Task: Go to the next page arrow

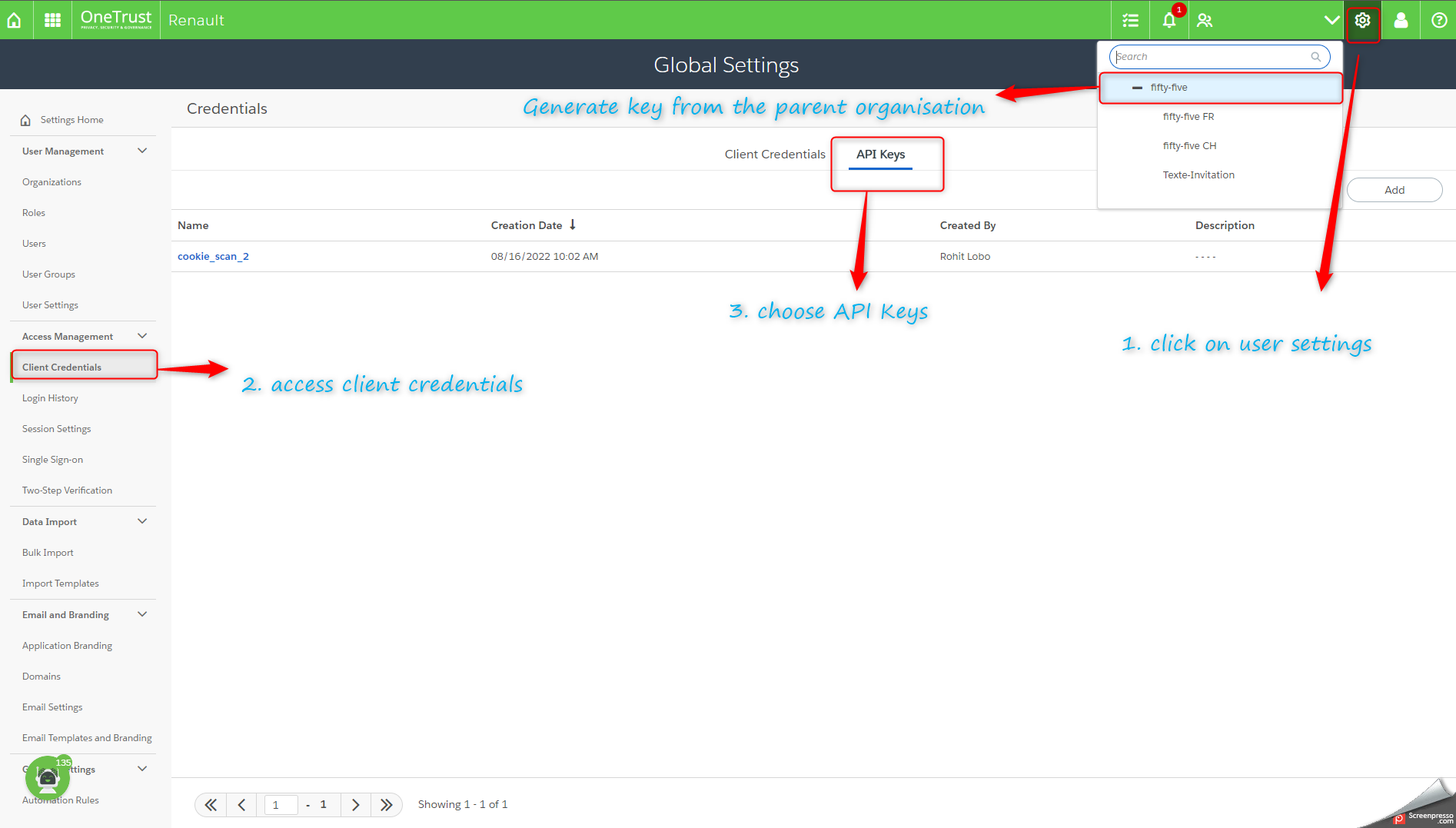Action: coord(355,805)
